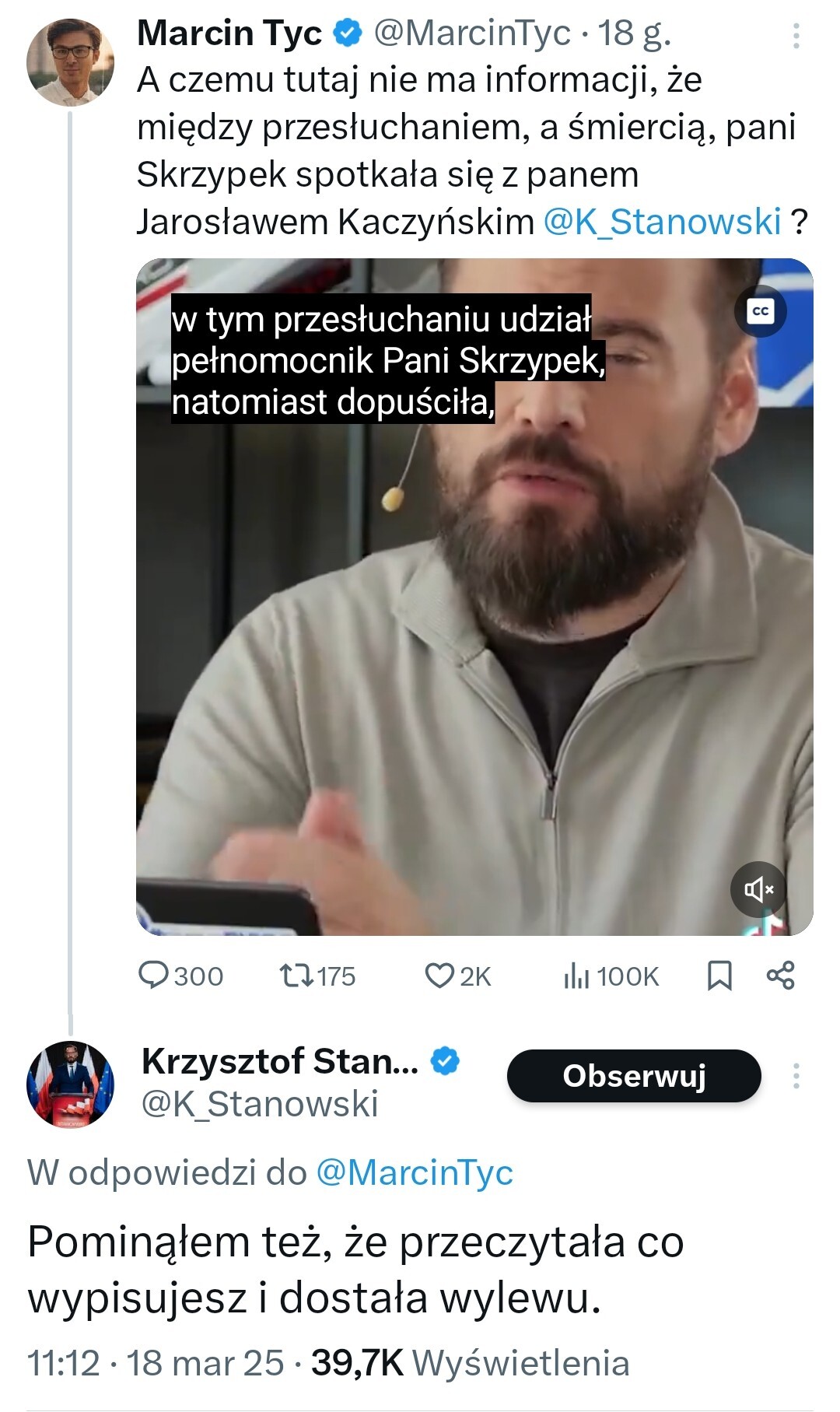Viewport: 840px width, 1412px height.
Task: Open more options for Marcin Tyc's tweet
Action: click(x=796, y=36)
